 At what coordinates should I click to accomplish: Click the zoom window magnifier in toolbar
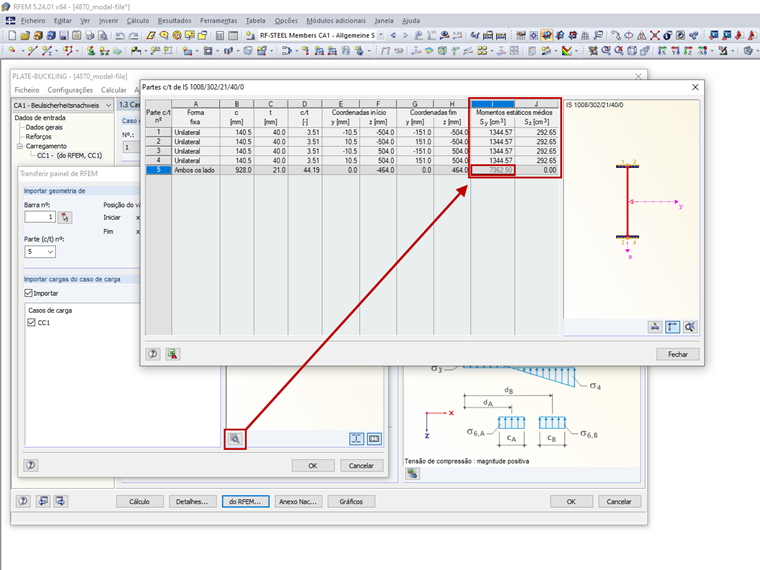point(606,50)
